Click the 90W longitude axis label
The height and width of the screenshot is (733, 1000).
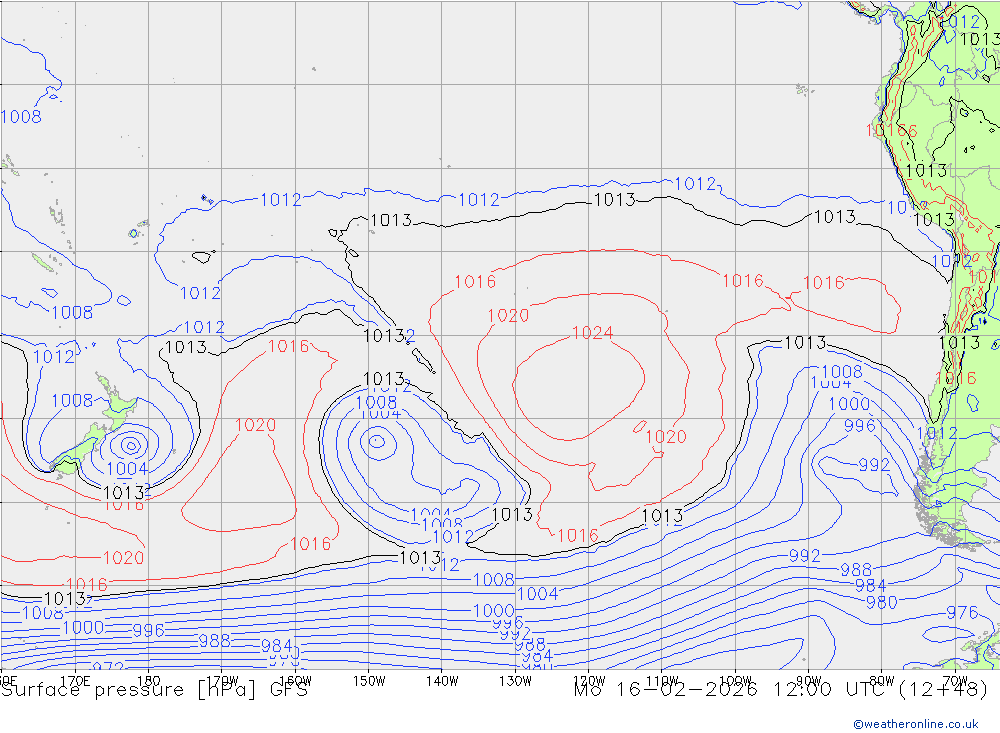tap(808, 681)
